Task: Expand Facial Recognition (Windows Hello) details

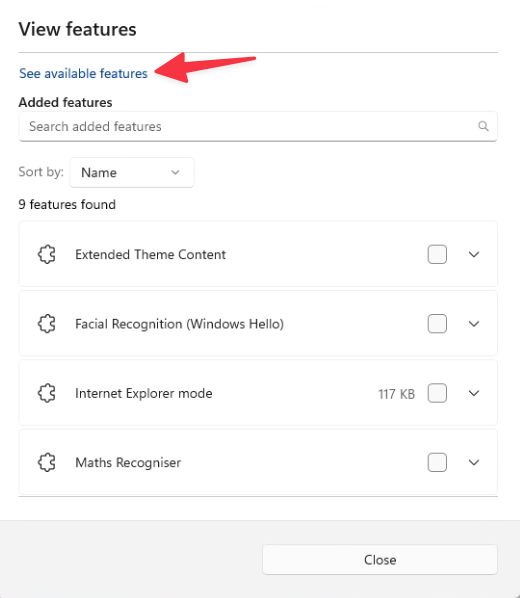Action: [474, 324]
